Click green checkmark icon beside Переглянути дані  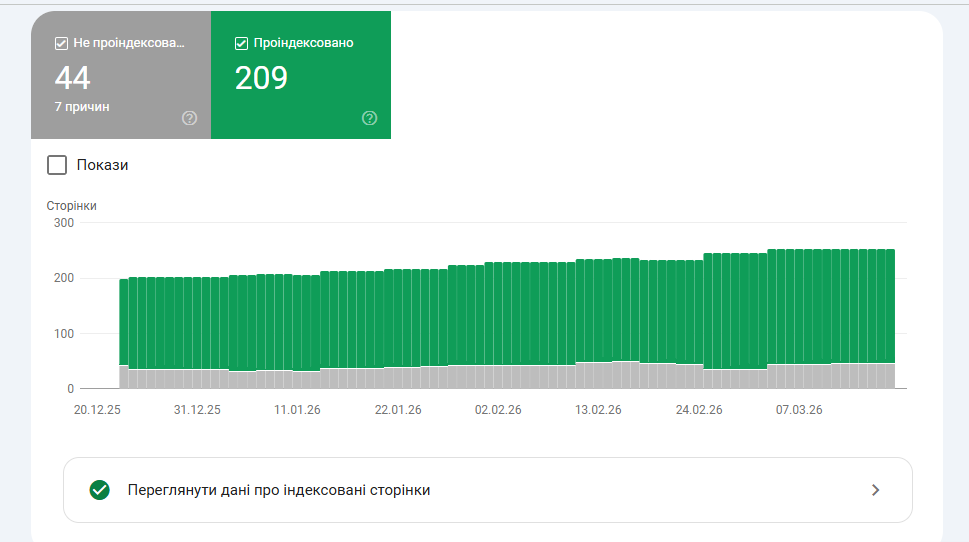[x=99, y=490]
